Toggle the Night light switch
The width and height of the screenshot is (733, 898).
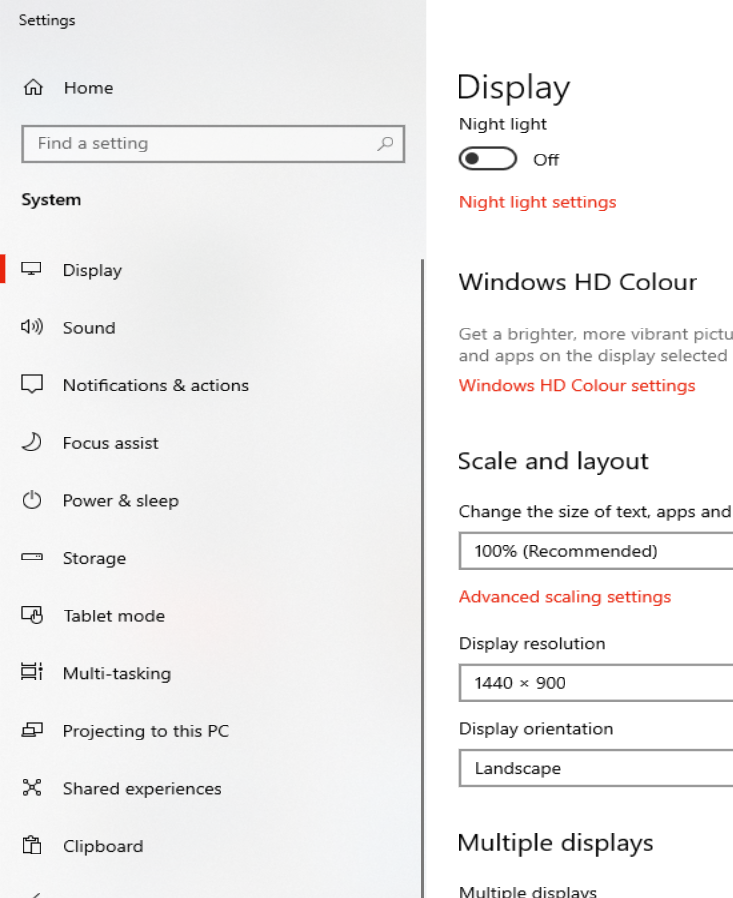(x=487, y=159)
